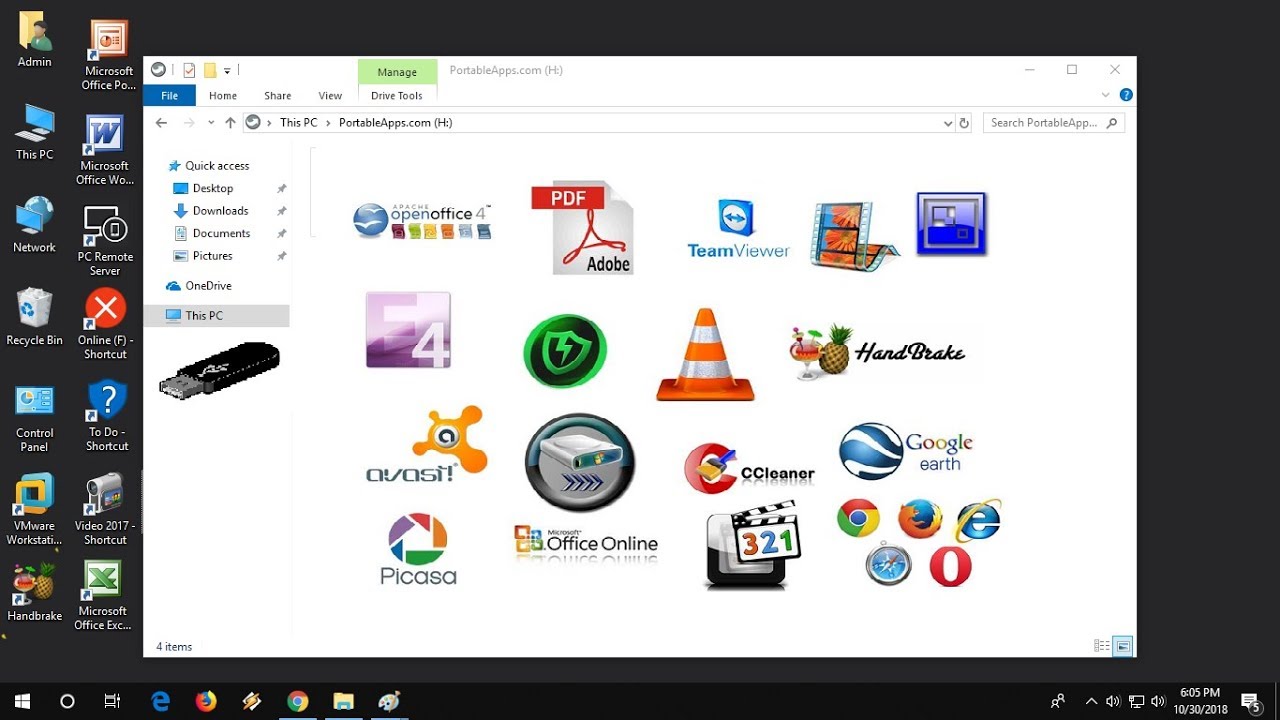Select the Online (F) shortcut on desktop
This screenshot has width=1280, height=720.
[x=105, y=325]
